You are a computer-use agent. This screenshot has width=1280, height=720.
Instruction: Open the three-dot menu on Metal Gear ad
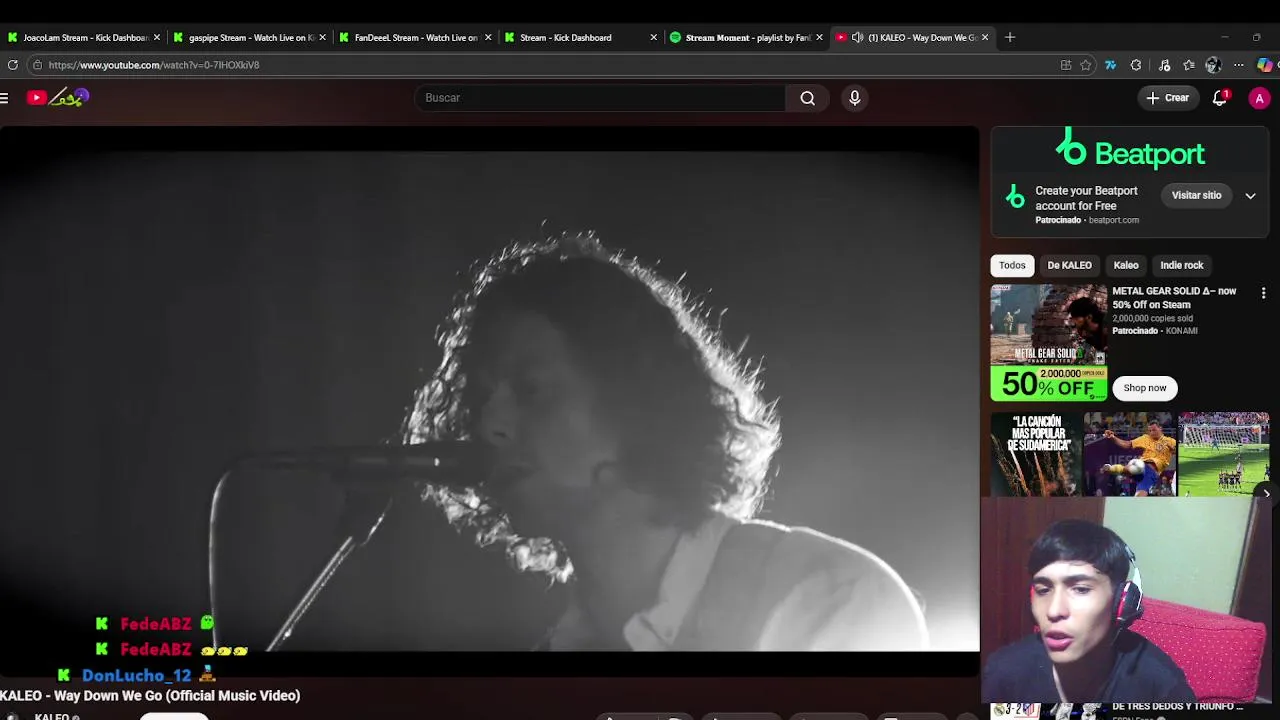click(1263, 293)
